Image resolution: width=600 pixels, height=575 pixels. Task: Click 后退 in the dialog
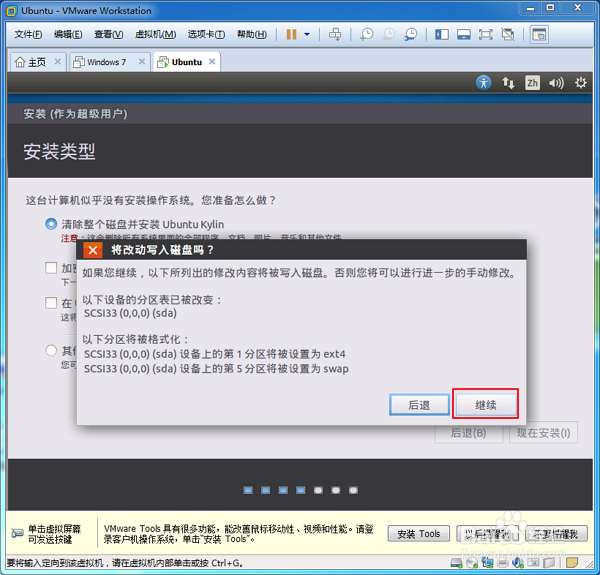point(419,405)
